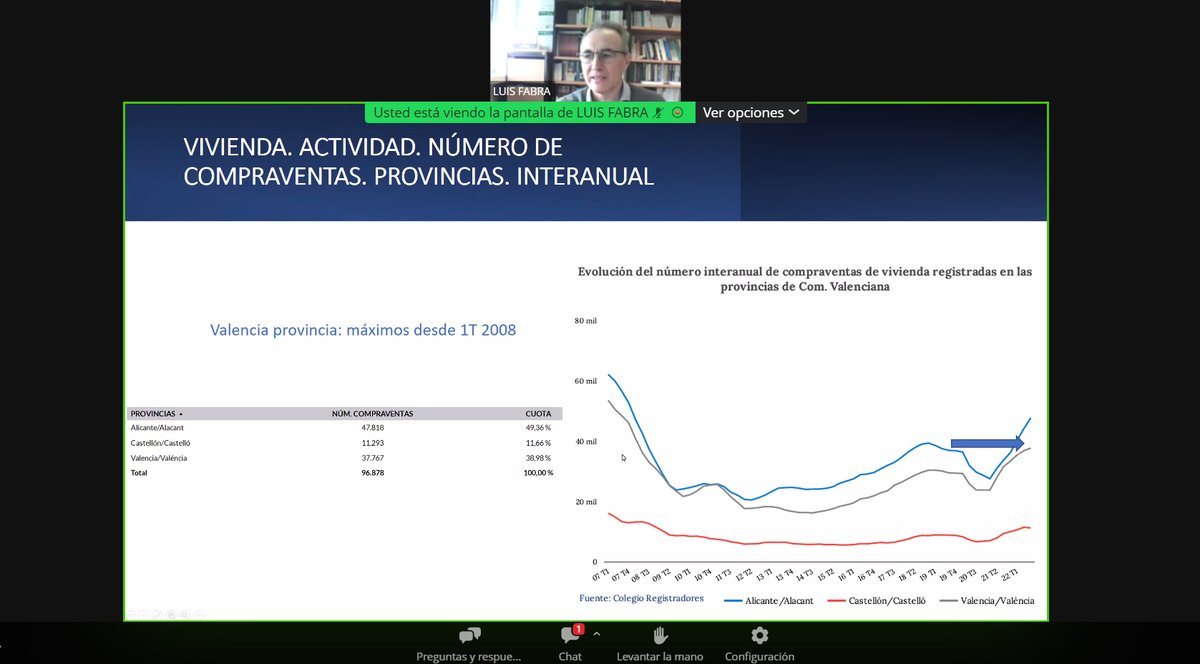
Task: Click the green screen-sharing notification banner
Action: pos(530,112)
